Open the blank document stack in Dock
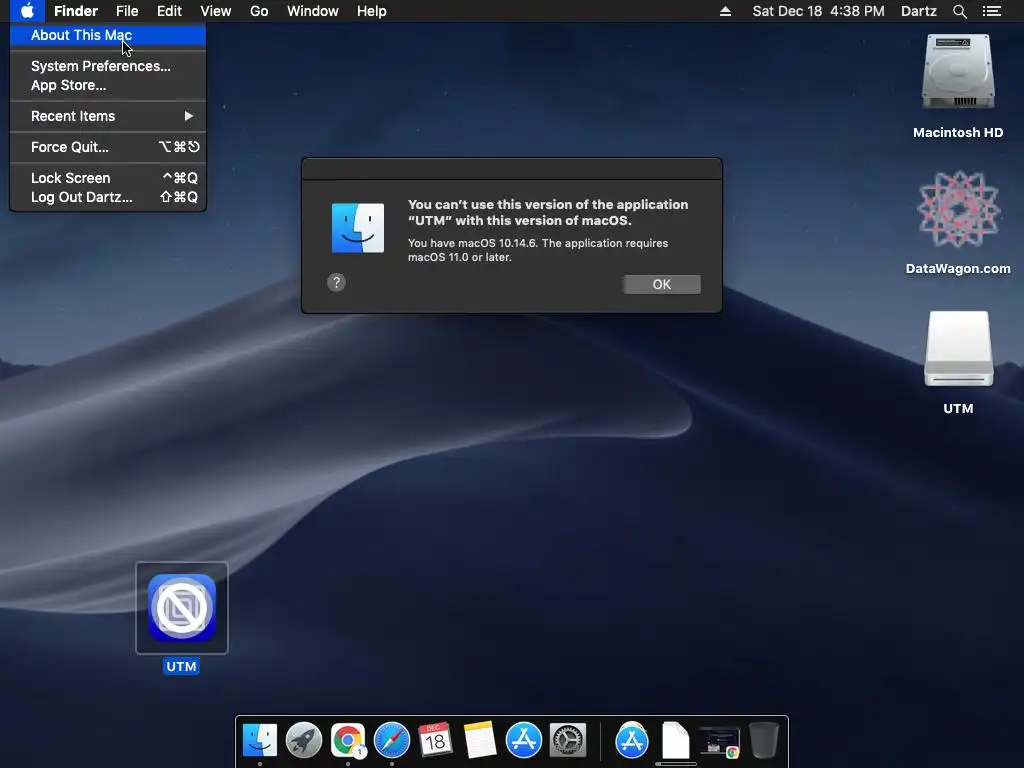This screenshot has width=1024, height=768. 676,741
